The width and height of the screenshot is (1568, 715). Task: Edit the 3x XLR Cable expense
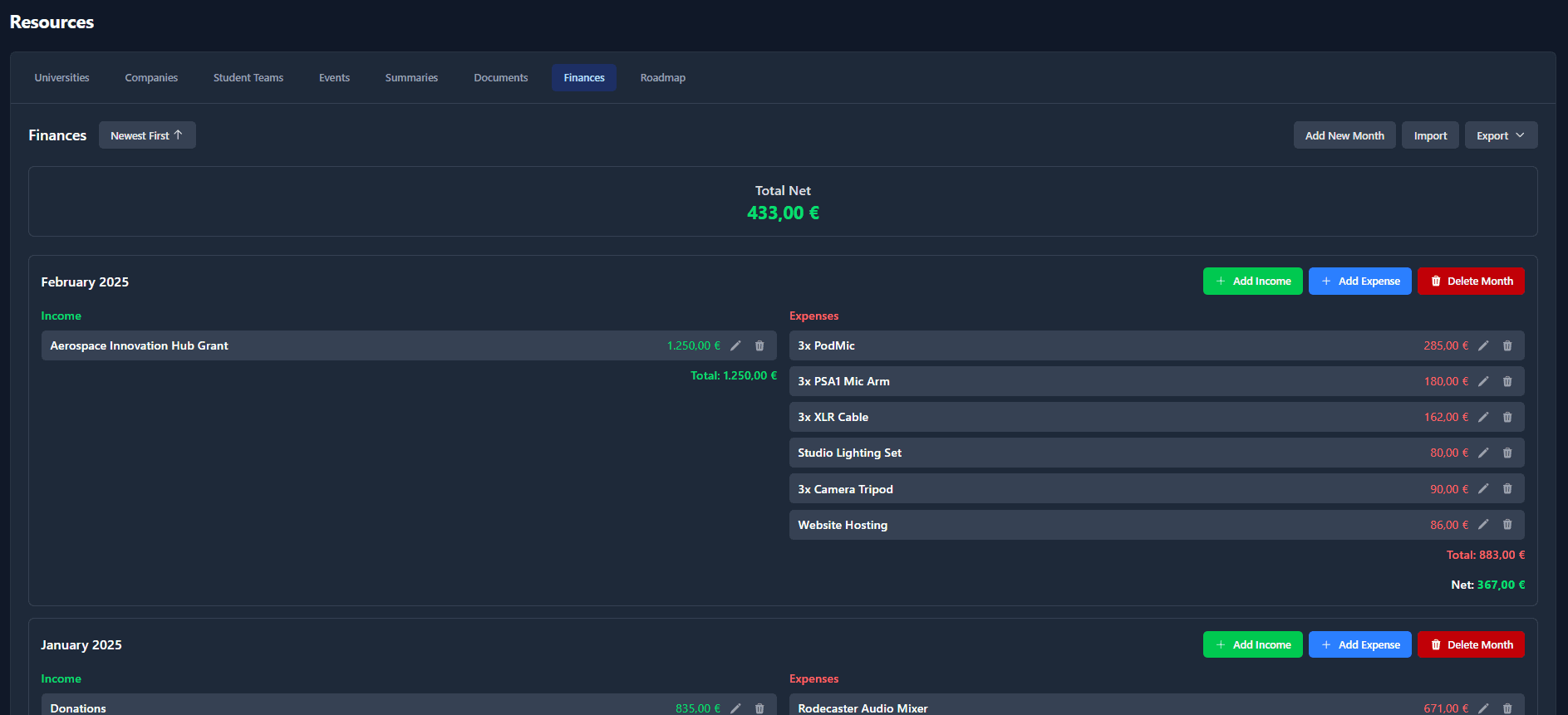pos(1483,417)
